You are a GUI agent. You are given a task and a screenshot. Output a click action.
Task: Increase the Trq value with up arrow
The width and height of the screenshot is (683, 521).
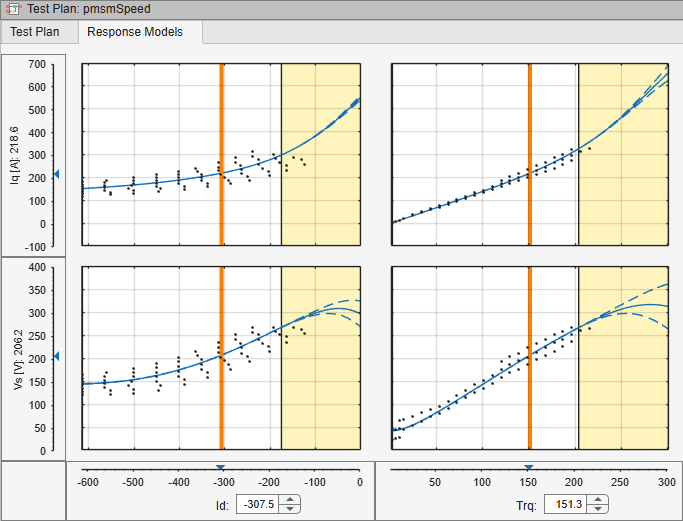tap(598, 500)
